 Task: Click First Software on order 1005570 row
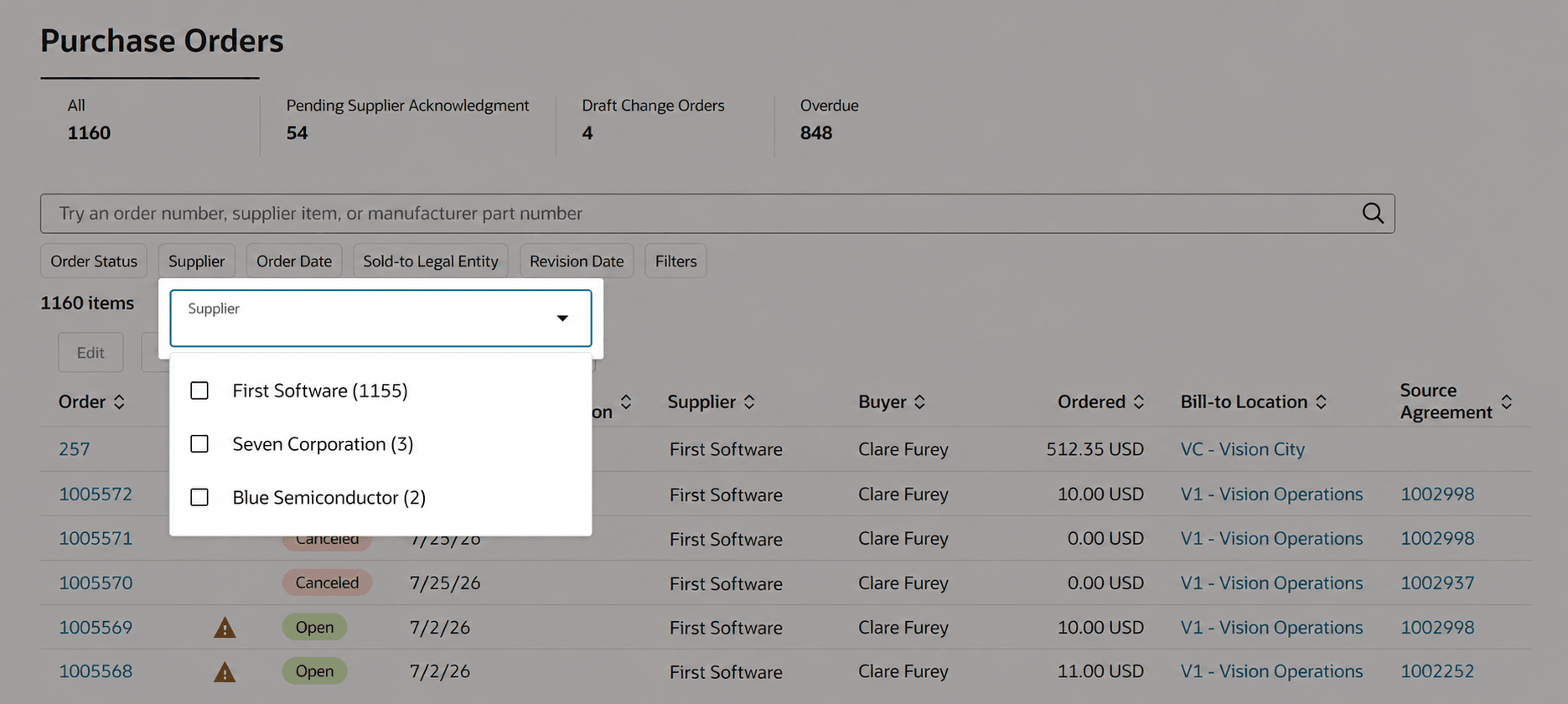point(726,583)
